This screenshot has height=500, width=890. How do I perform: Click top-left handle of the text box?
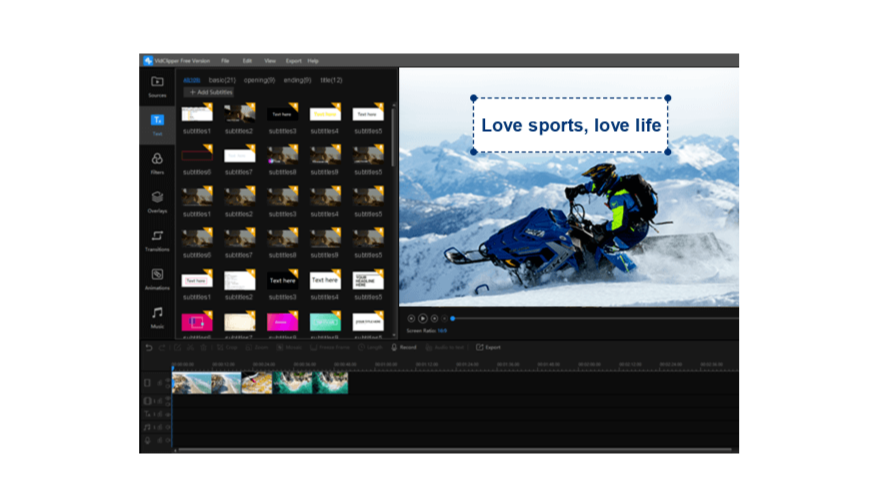pyautogui.click(x=474, y=98)
